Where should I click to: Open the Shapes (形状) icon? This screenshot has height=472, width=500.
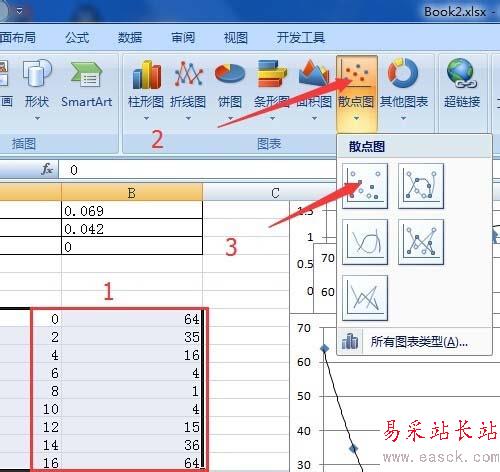[37, 73]
